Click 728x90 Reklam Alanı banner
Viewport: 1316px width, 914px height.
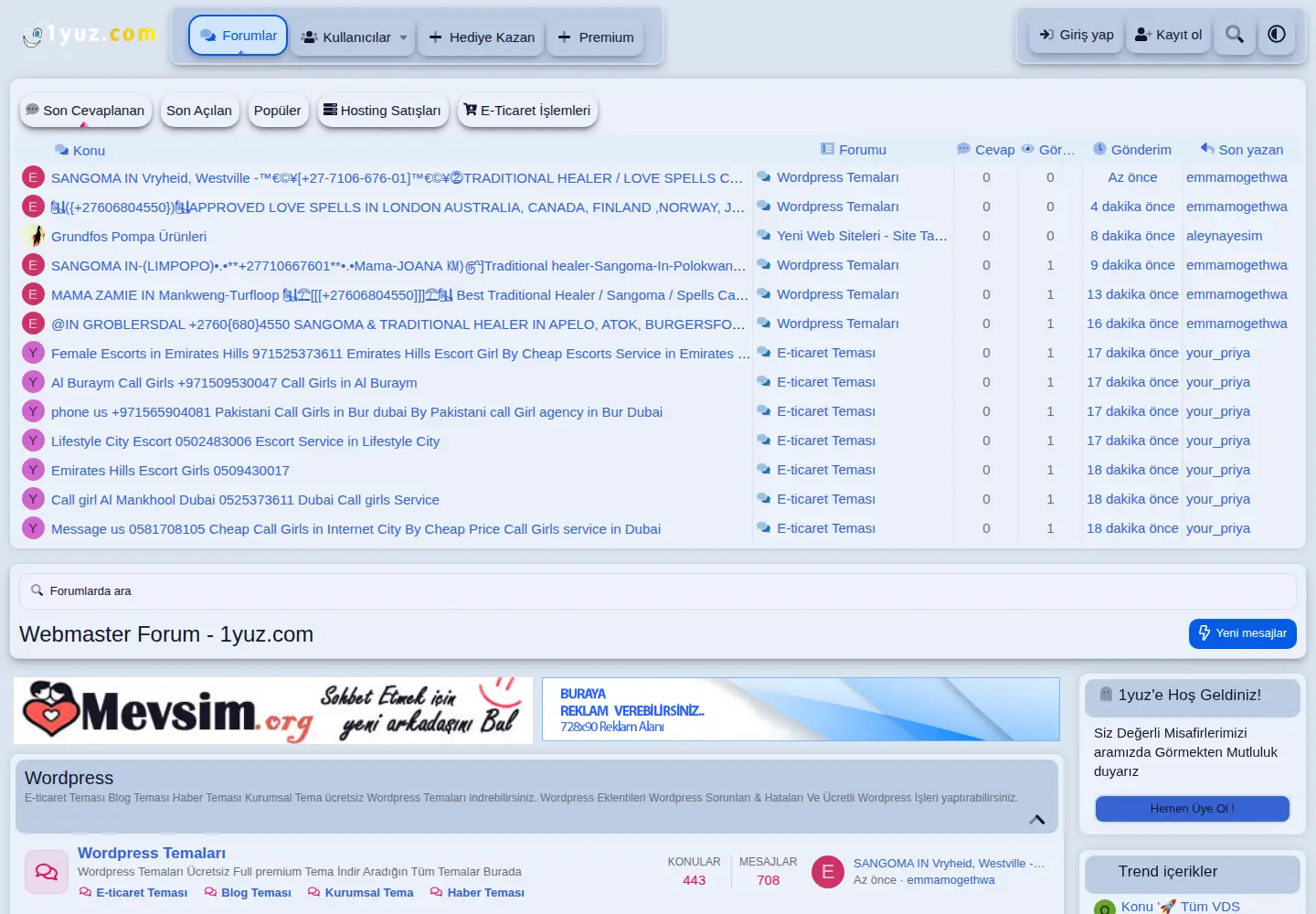pos(801,709)
